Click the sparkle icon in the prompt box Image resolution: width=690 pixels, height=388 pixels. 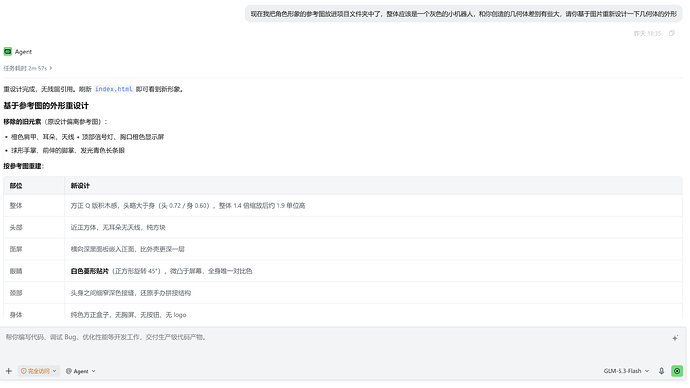(675, 338)
